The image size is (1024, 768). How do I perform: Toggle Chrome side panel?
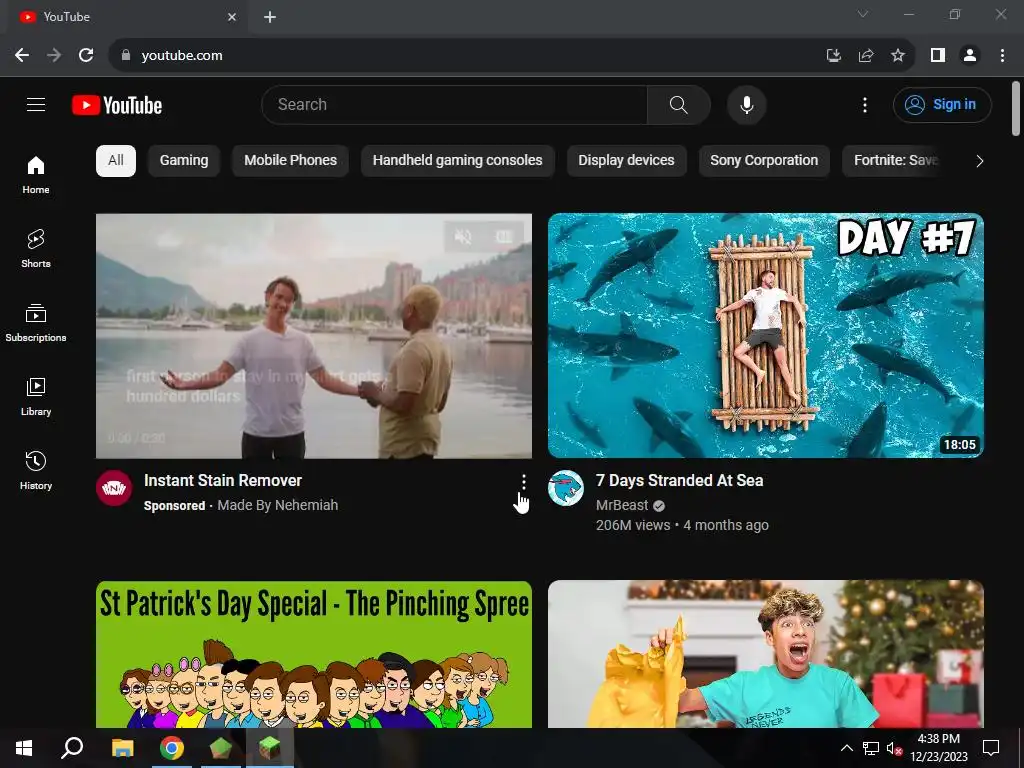tap(938, 56)
